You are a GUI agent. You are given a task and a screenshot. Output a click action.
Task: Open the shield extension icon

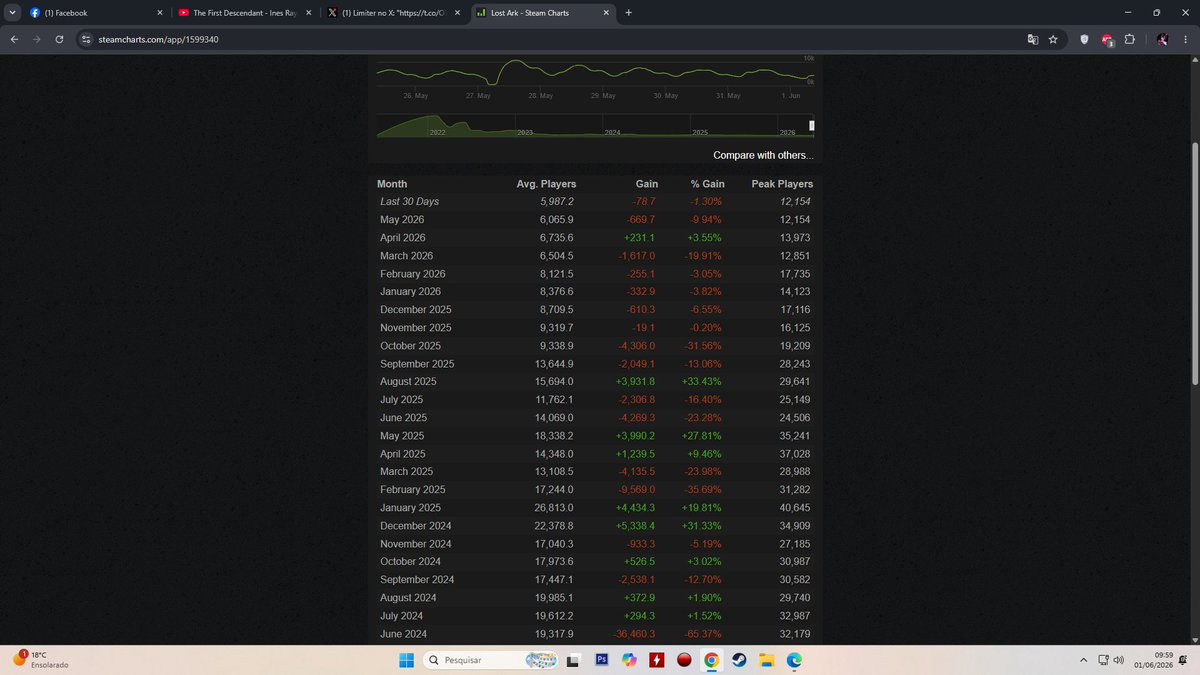click(x=1084, y=39)
